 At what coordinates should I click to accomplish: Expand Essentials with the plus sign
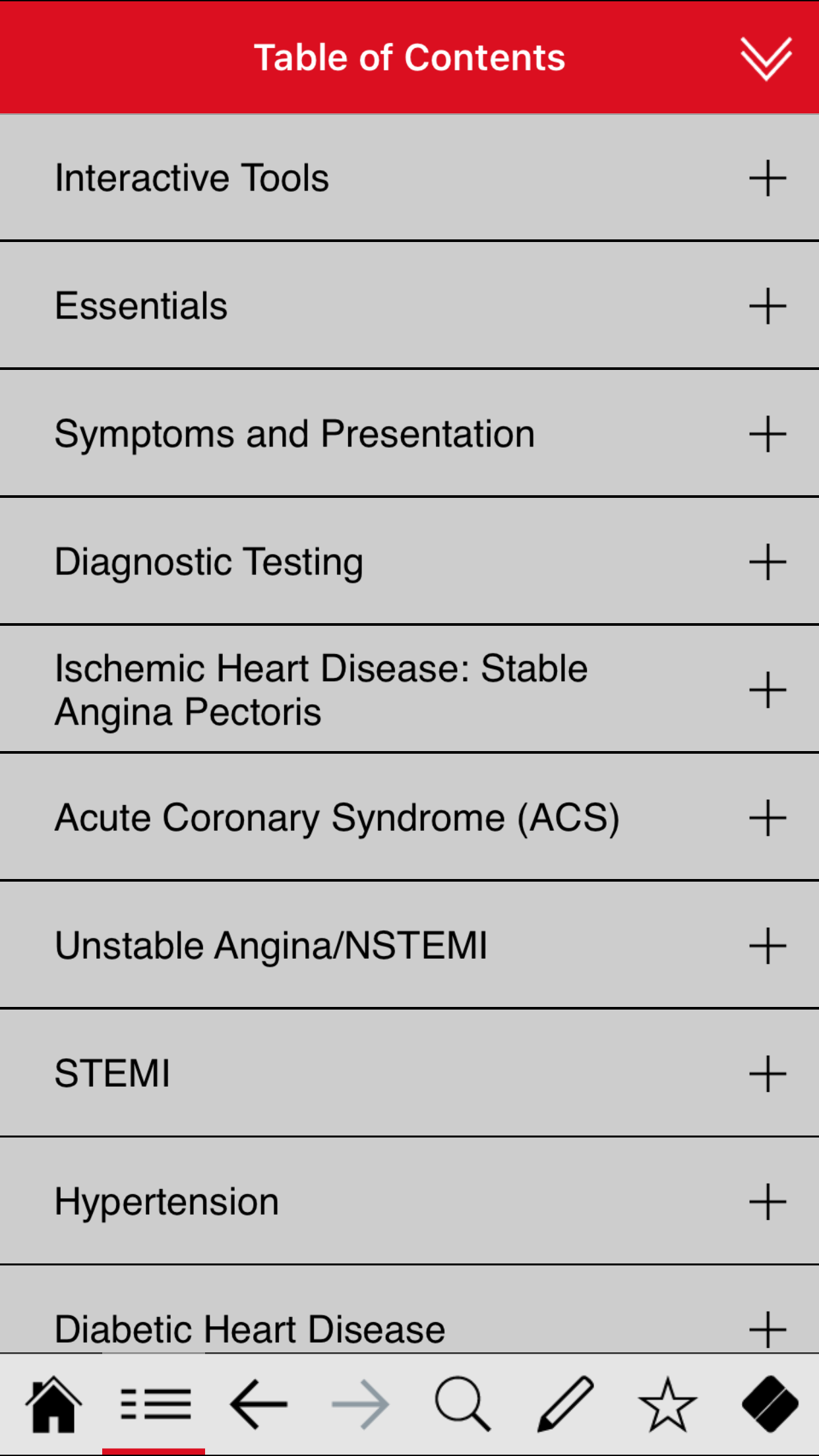pyautogui.click(x=768, y=306)
